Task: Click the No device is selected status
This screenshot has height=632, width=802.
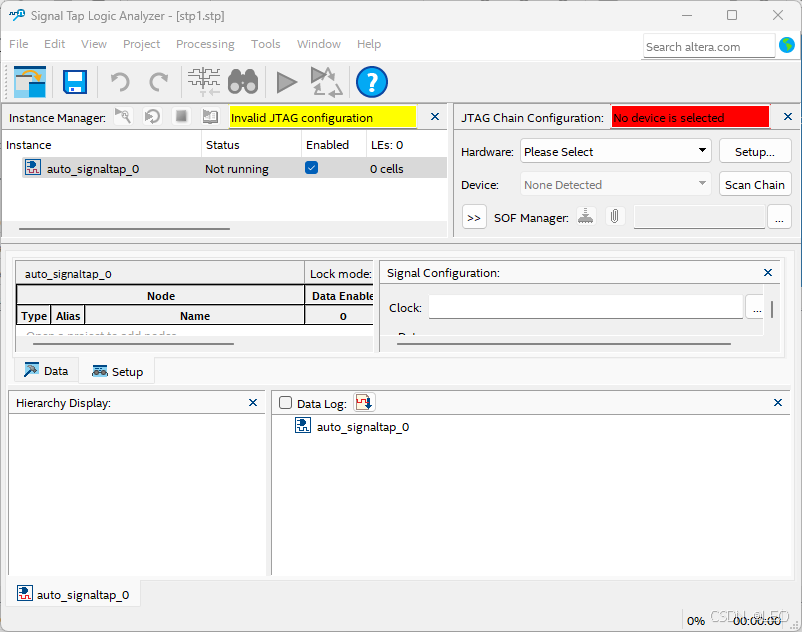Action: tap(690, 118)
